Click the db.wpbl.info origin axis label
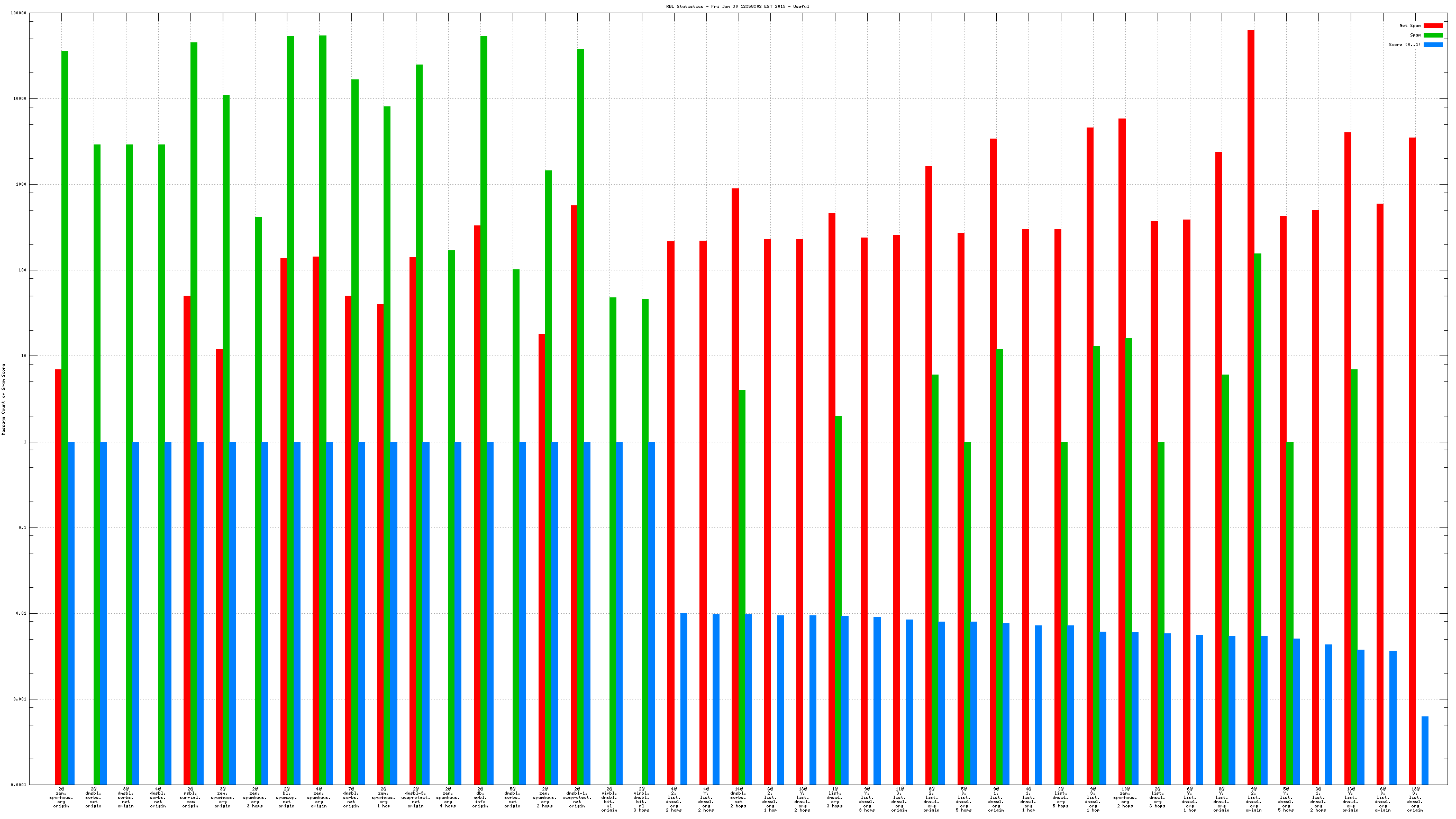Viewport: 1456px width, 819px height. pos(480,797)
